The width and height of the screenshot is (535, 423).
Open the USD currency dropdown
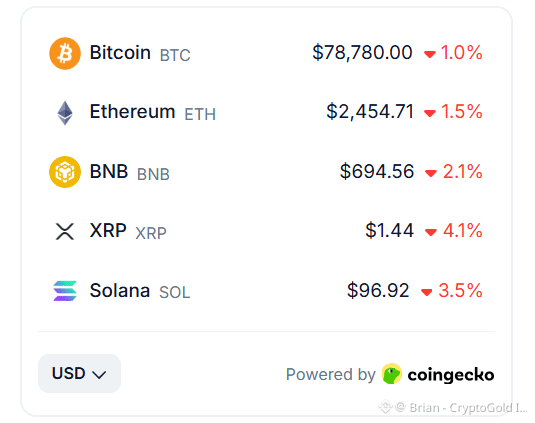pos(79,373)
